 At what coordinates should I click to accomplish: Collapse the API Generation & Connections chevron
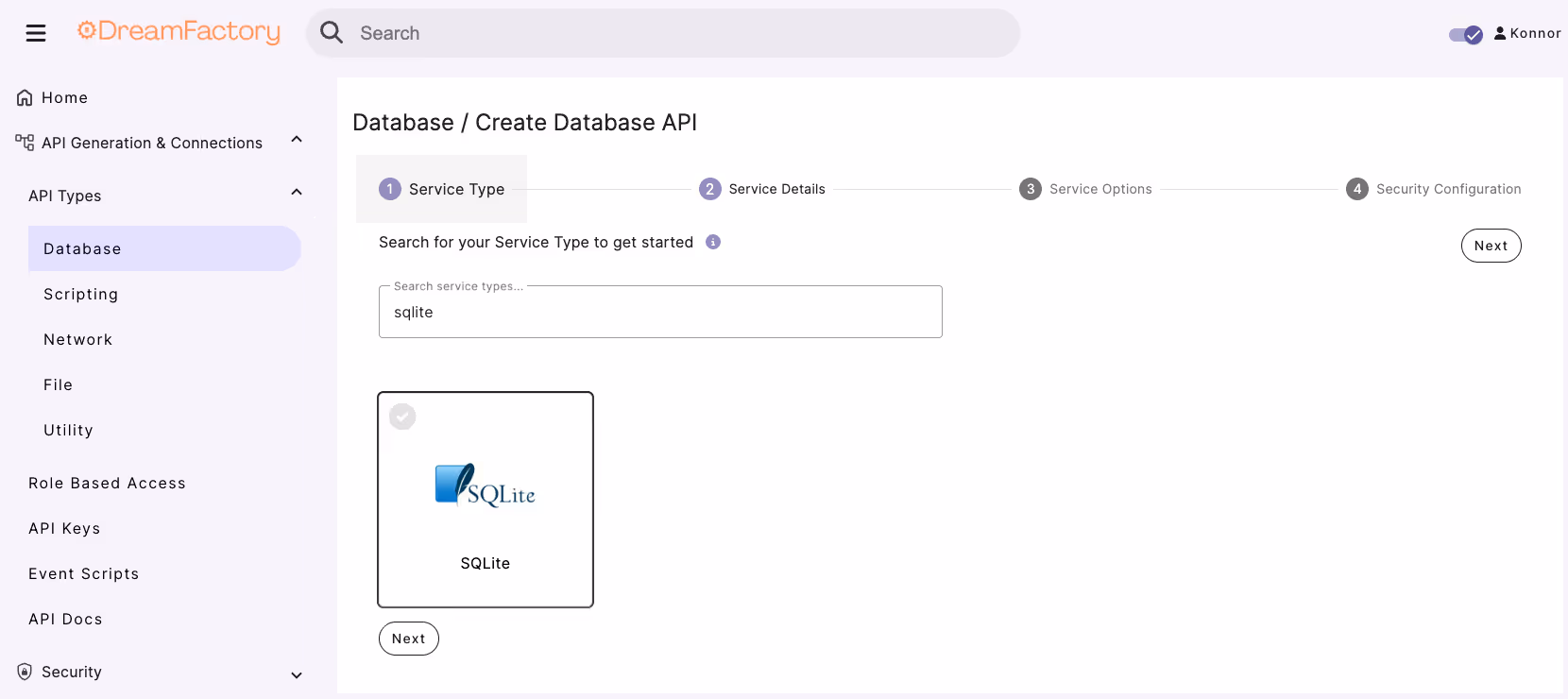coord(297,140)
